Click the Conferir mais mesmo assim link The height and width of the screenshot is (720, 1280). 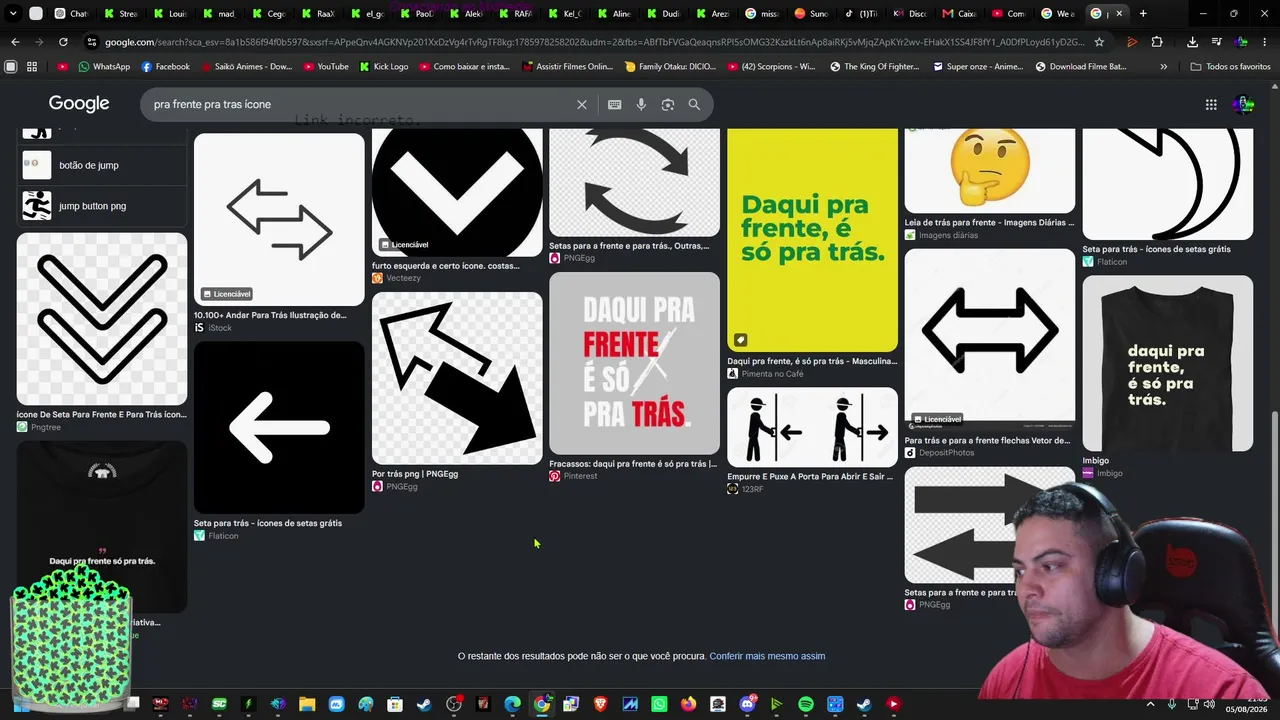[767, 656]
